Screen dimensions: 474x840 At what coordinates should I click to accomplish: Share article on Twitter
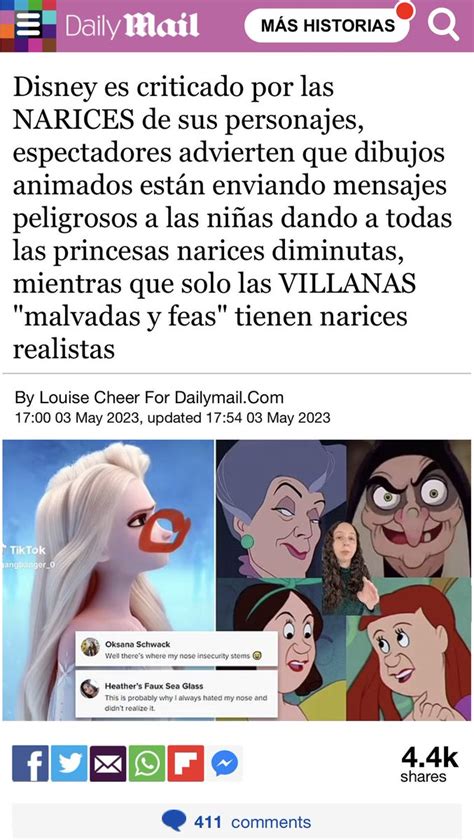click(x=69, y=763)
